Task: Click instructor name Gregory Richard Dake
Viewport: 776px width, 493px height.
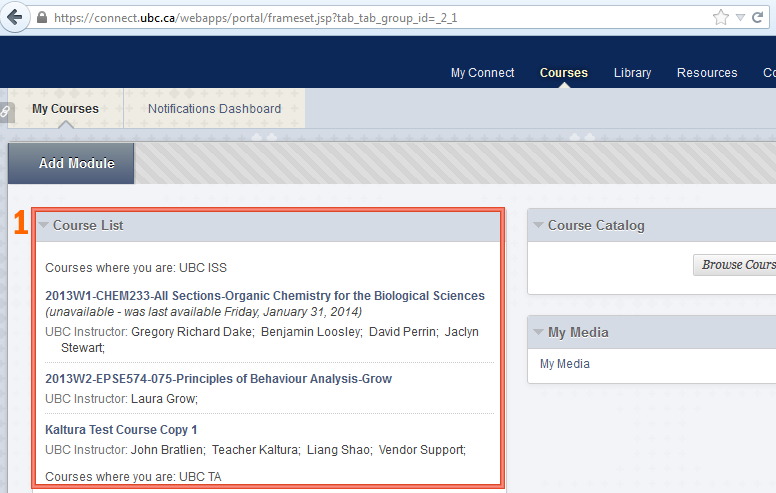Action: point(193,332)
